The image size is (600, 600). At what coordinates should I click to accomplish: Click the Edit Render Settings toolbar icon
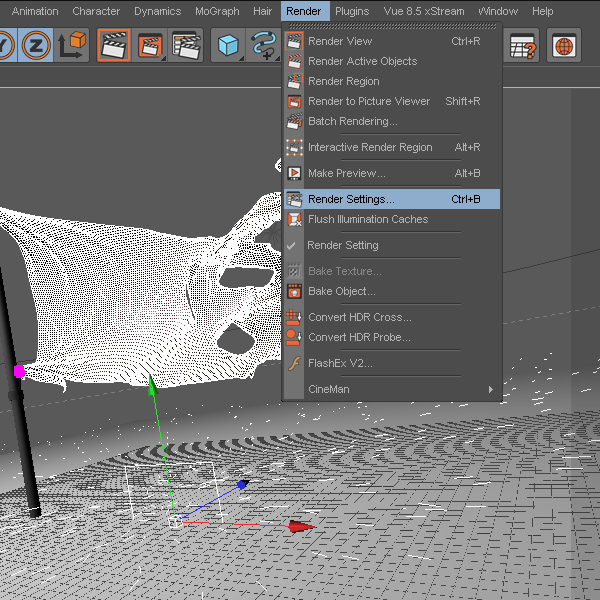pyautogui.click(x=186, y=45)
